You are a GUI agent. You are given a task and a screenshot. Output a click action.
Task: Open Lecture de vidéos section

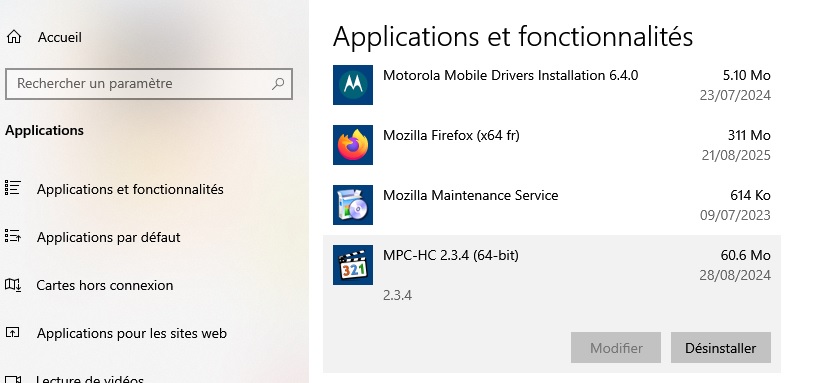(90, 379)
